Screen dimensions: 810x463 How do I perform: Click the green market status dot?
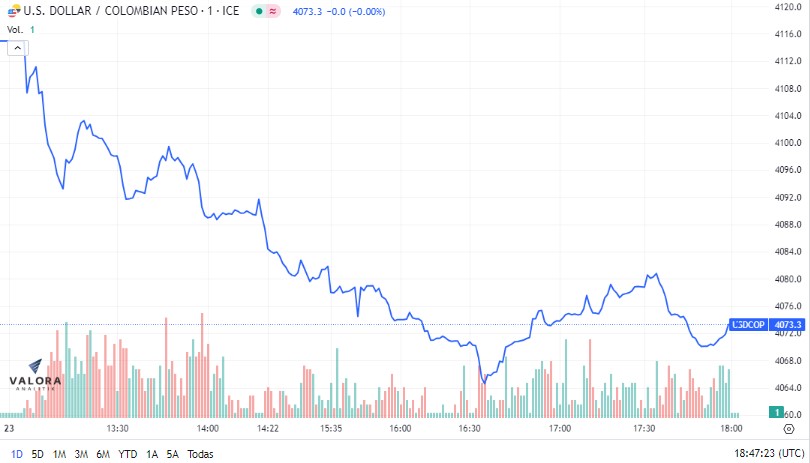click(259, 11)
